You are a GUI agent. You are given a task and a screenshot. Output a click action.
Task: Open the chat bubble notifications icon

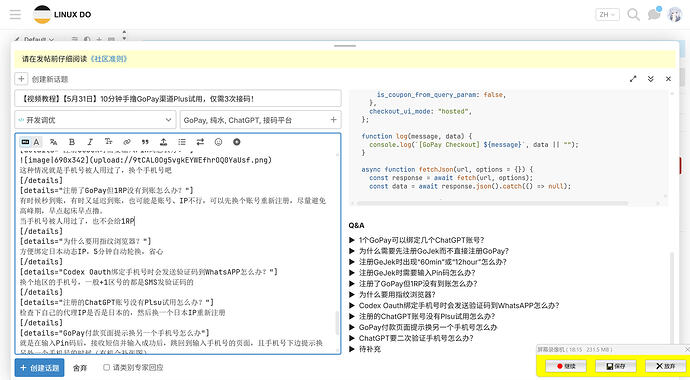point(654,15)
